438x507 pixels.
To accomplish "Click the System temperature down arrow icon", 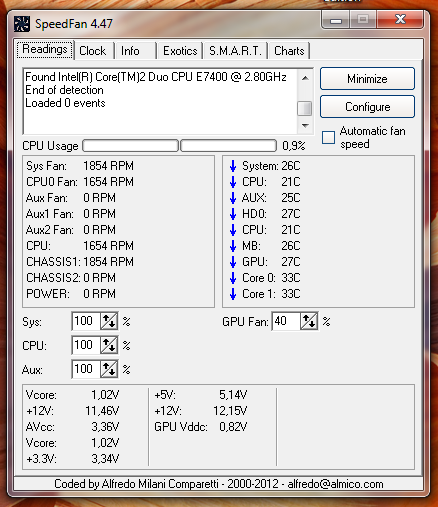I will click(x=233, y=166).
